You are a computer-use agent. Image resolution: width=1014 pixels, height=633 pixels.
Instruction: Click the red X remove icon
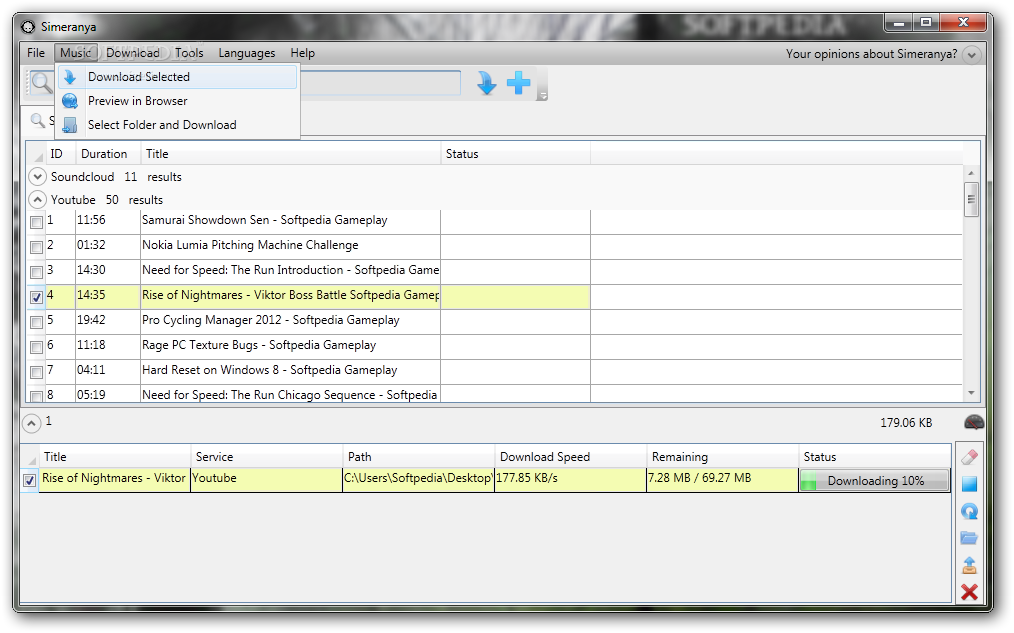969,592
